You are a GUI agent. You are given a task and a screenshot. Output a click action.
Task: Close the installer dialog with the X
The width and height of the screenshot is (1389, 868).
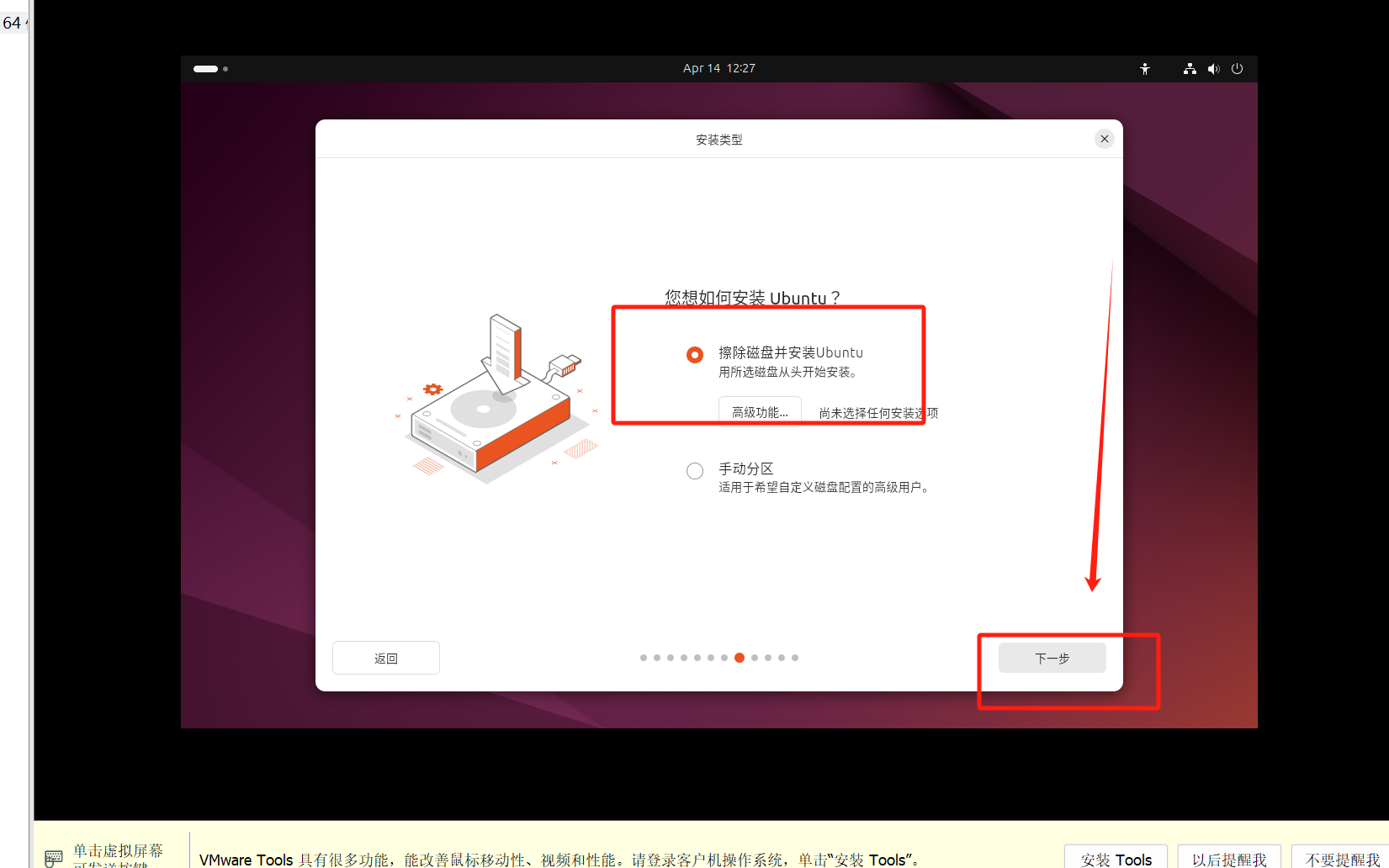click(1105, 139)
